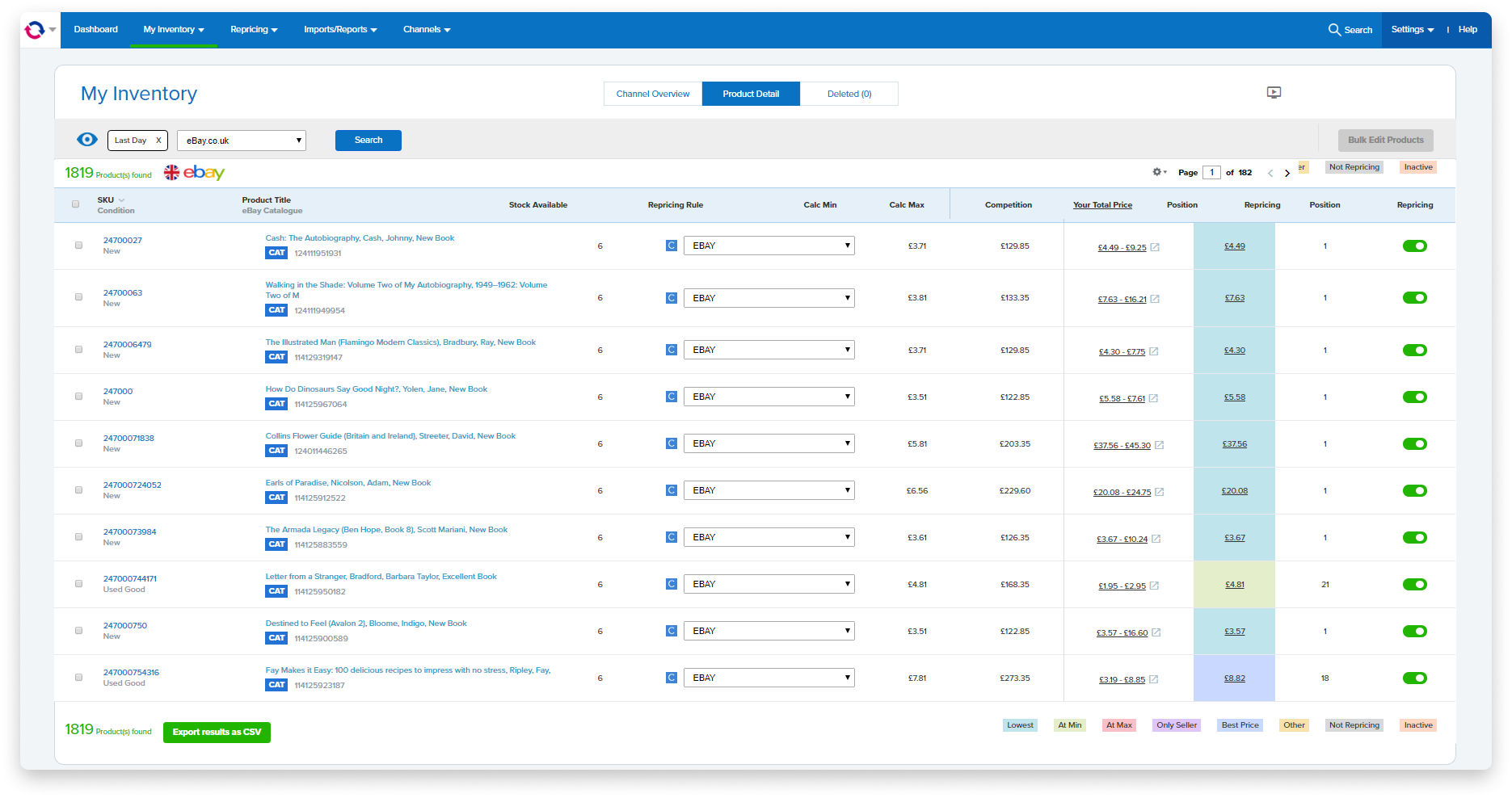Open the eBay.co.uk channel dropdown
The image size is (1512, 798).
[242, 141]
